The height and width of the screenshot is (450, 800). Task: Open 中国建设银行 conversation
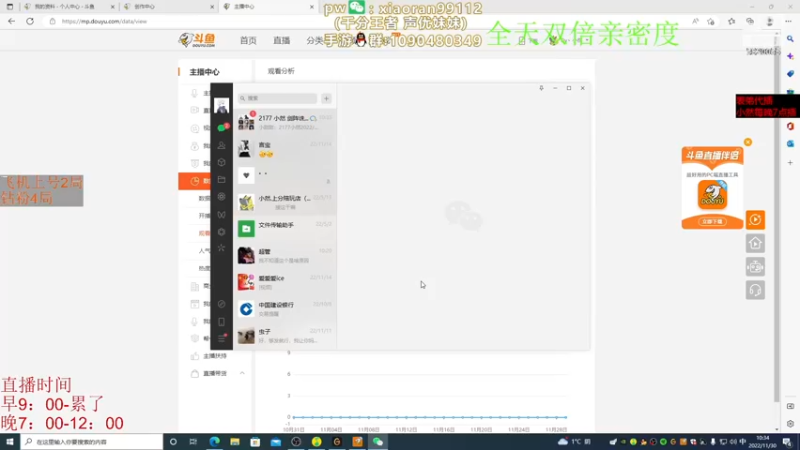tap(285, 309)
